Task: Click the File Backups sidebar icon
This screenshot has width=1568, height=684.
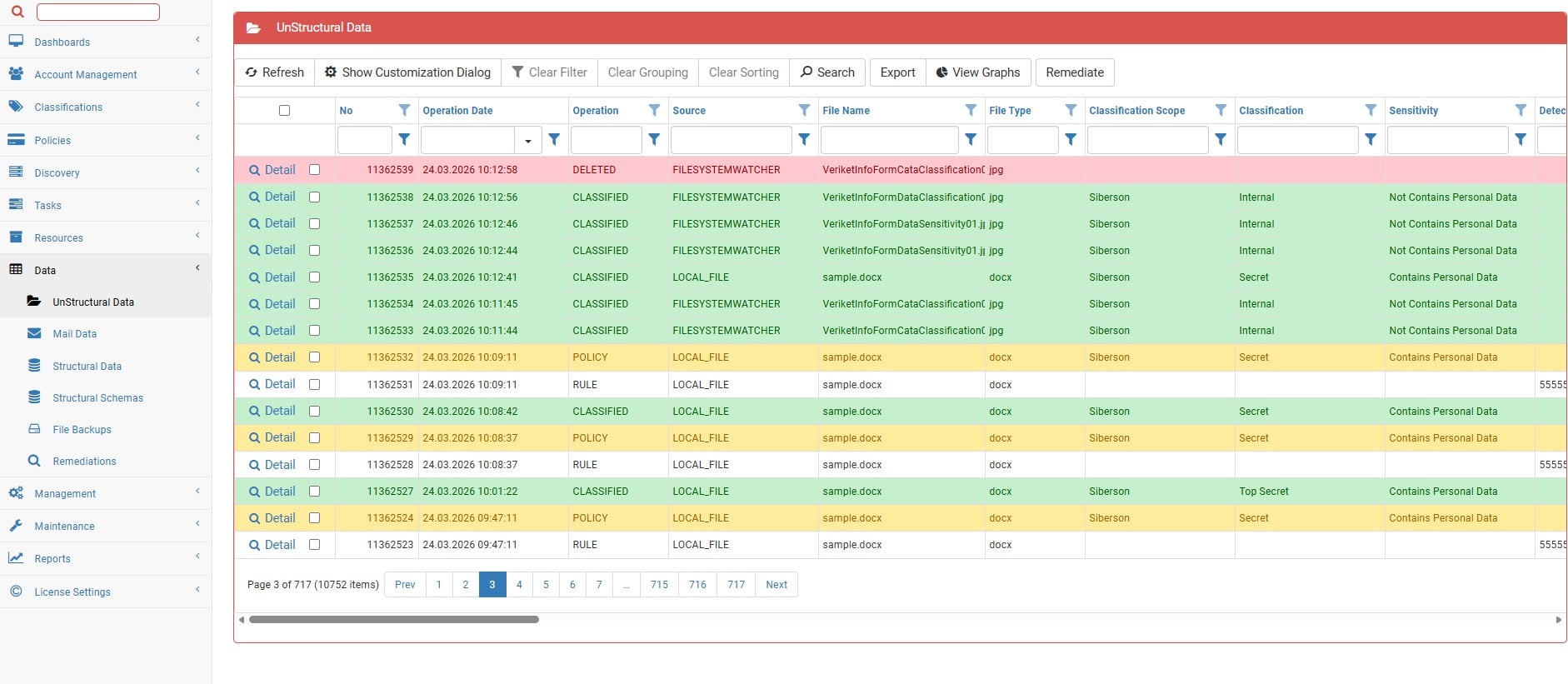Action: tap(34, 429)
